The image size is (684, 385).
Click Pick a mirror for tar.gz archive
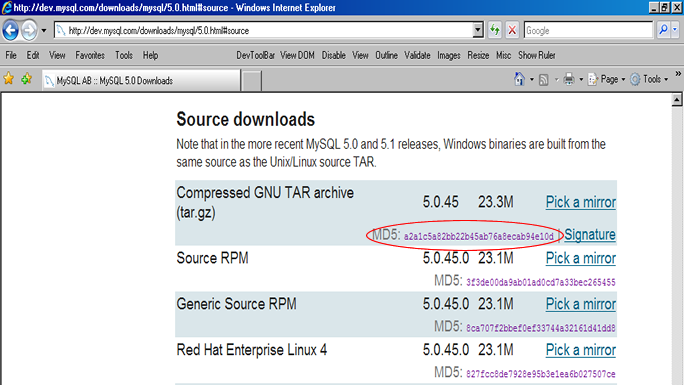[581, 202]
